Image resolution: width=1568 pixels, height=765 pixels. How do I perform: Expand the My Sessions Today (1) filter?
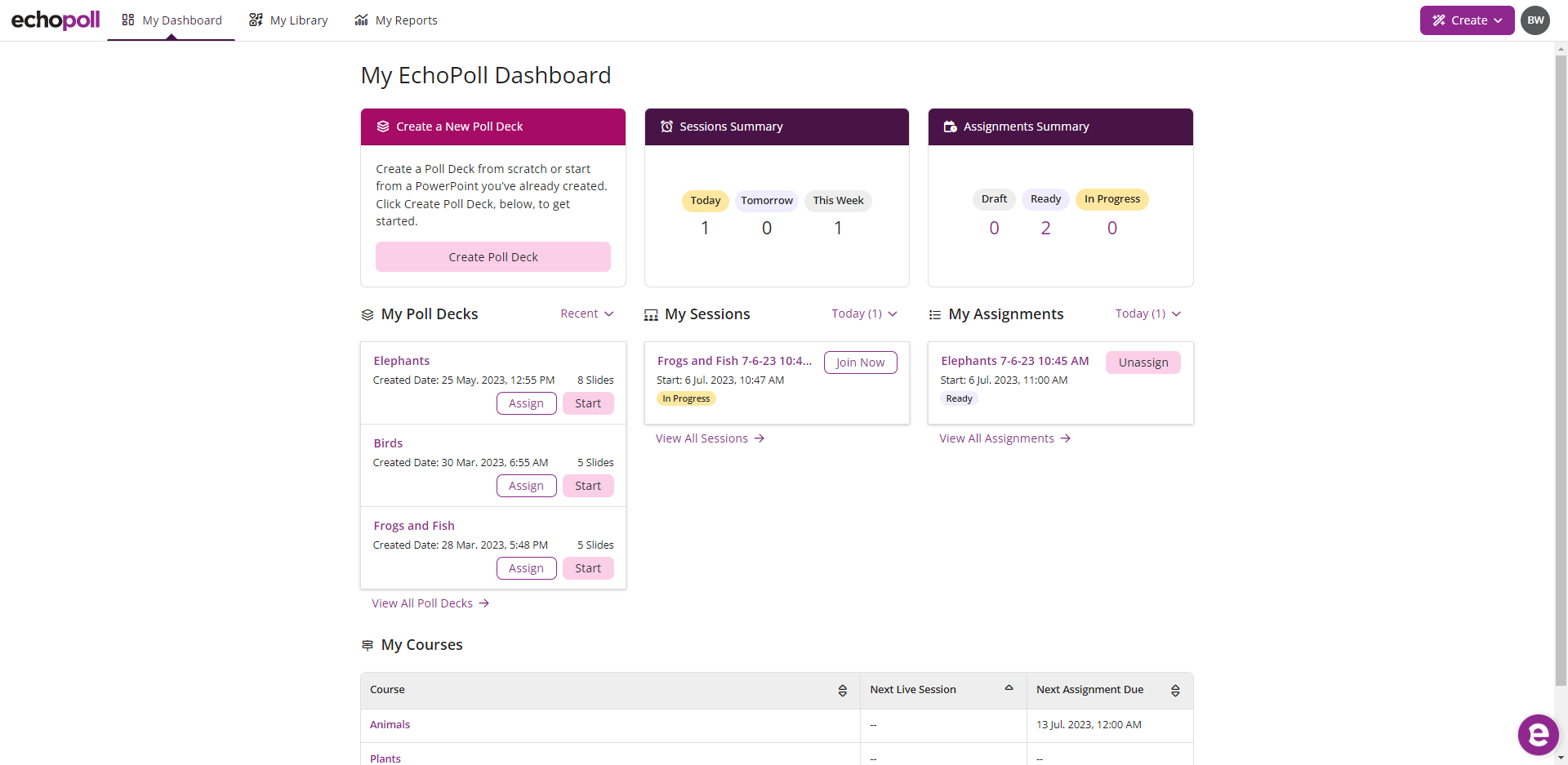[x=865, y=314]
